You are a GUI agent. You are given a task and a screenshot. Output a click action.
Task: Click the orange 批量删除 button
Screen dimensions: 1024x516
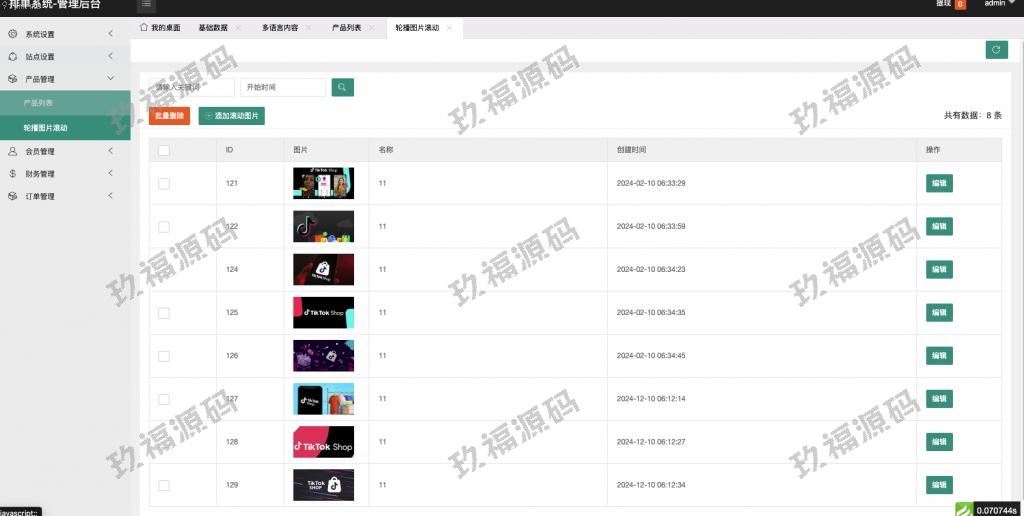pos(169,117)
